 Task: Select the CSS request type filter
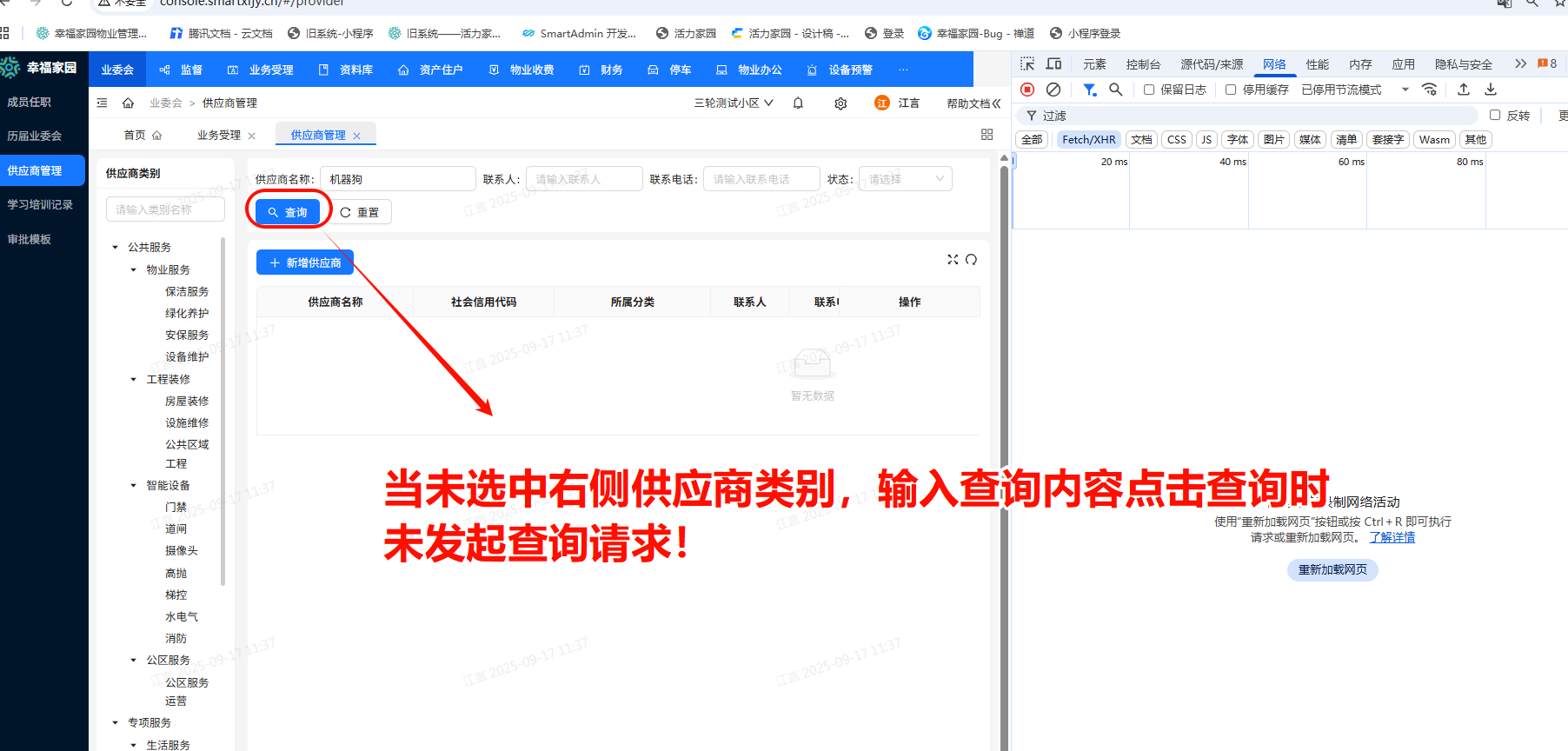(1177, 140)
